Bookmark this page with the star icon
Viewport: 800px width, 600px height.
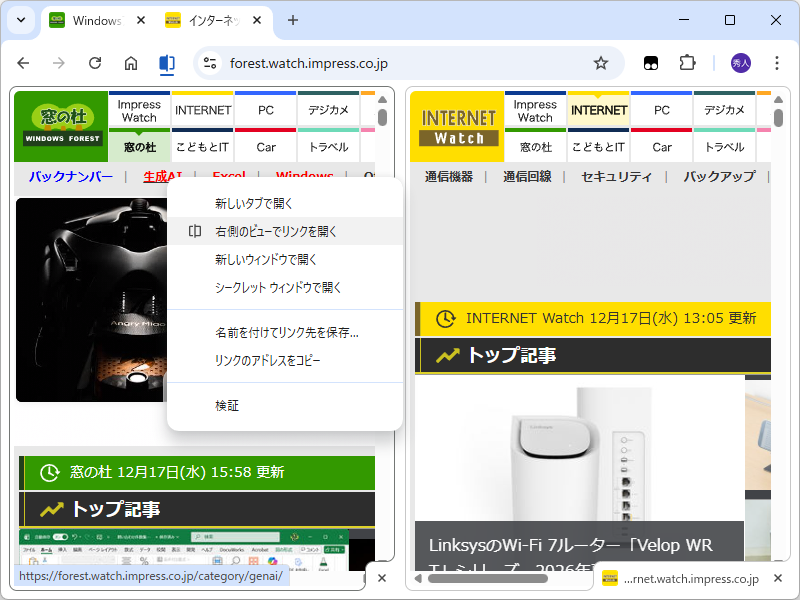(x=601, y=62)
